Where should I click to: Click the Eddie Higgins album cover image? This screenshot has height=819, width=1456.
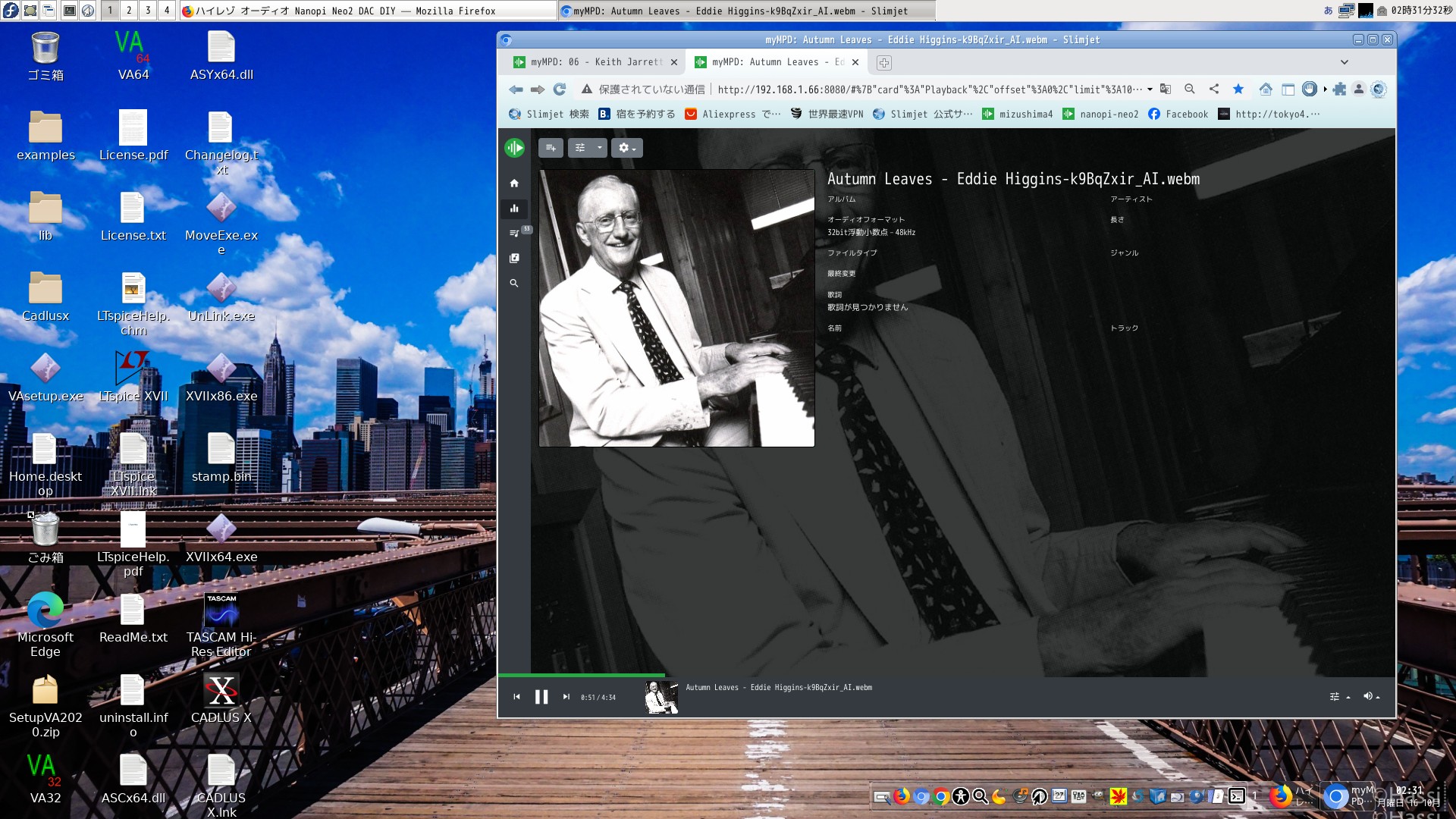[x=676, y=308]
